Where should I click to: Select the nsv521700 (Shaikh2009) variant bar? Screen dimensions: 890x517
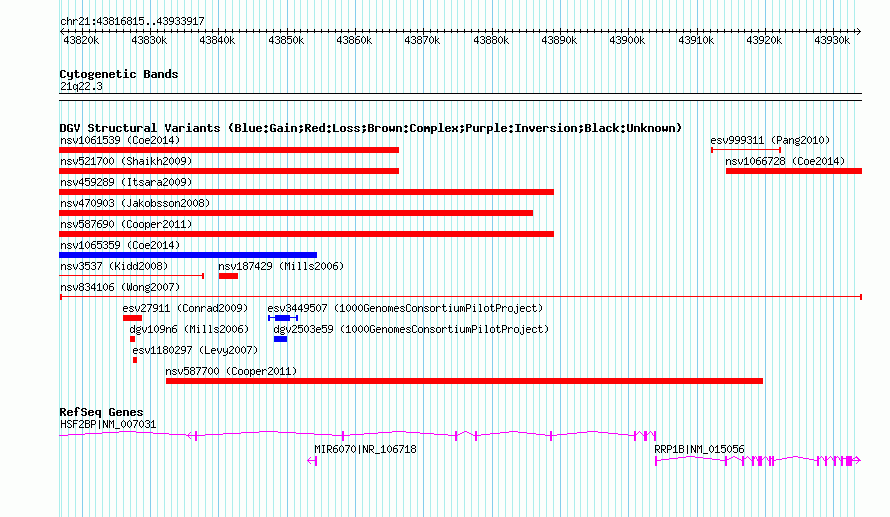point(229,171)
